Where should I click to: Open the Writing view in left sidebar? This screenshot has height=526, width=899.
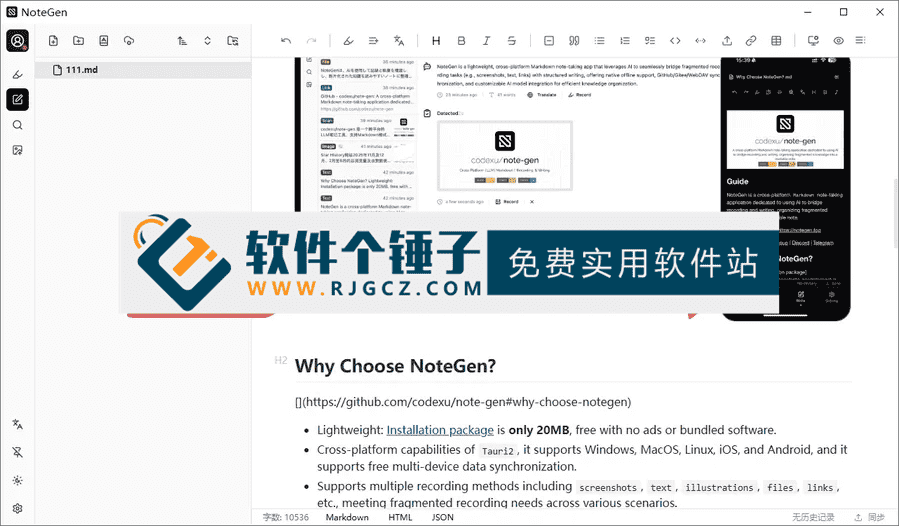click(18, 100)
